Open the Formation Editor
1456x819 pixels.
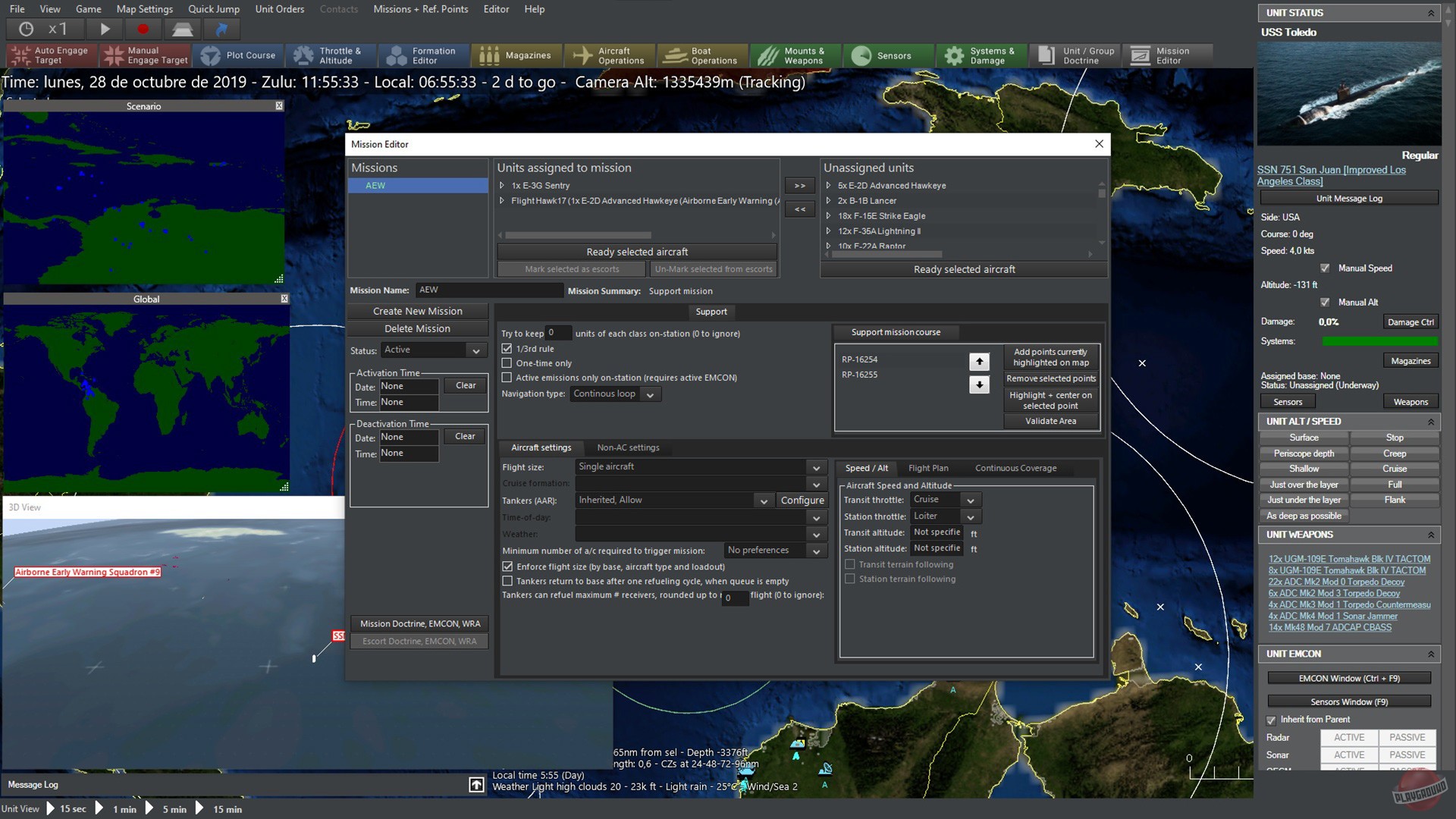422,55
